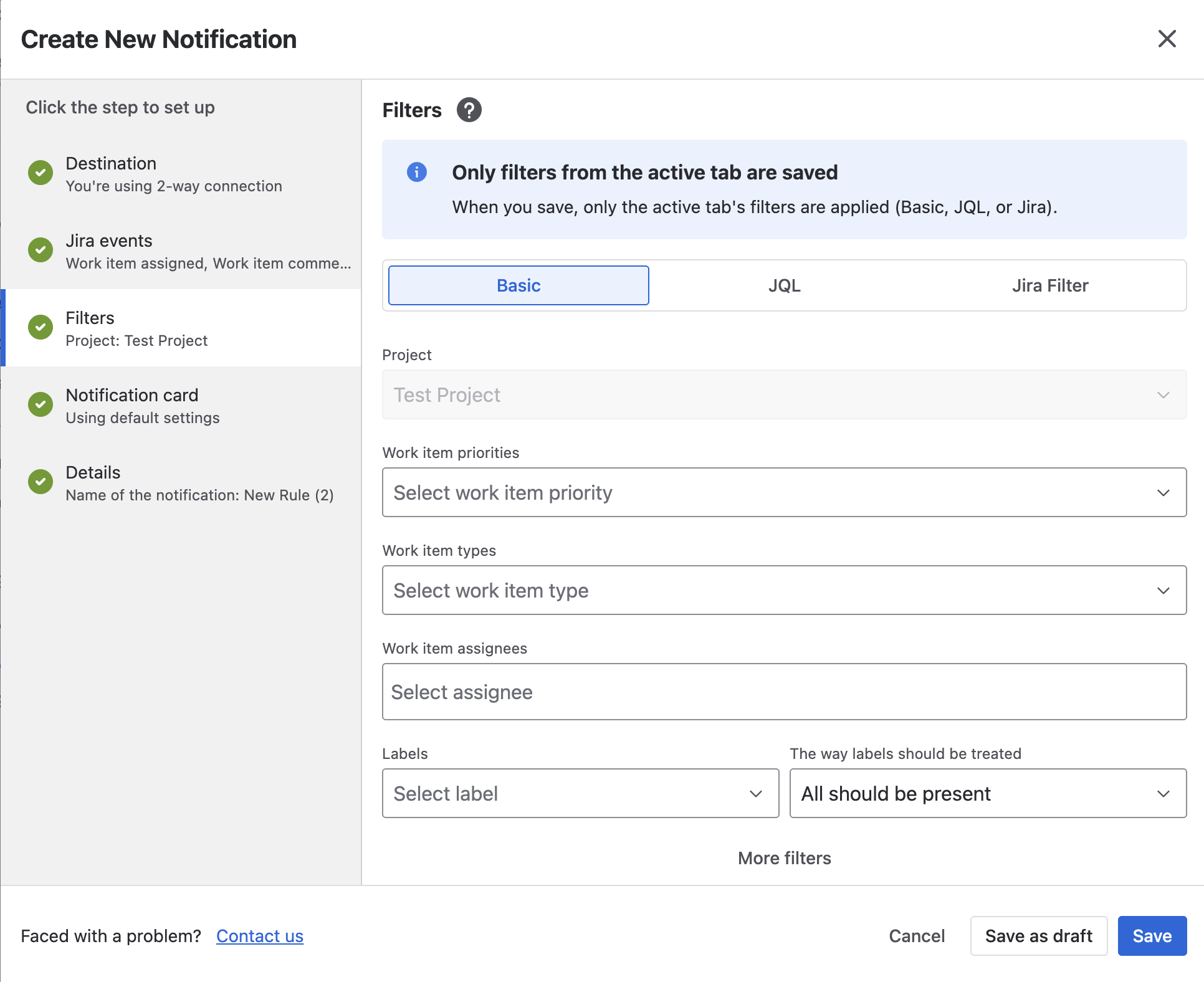Click the Save button
The image size is (1204, 982).
click(1152, 936)
